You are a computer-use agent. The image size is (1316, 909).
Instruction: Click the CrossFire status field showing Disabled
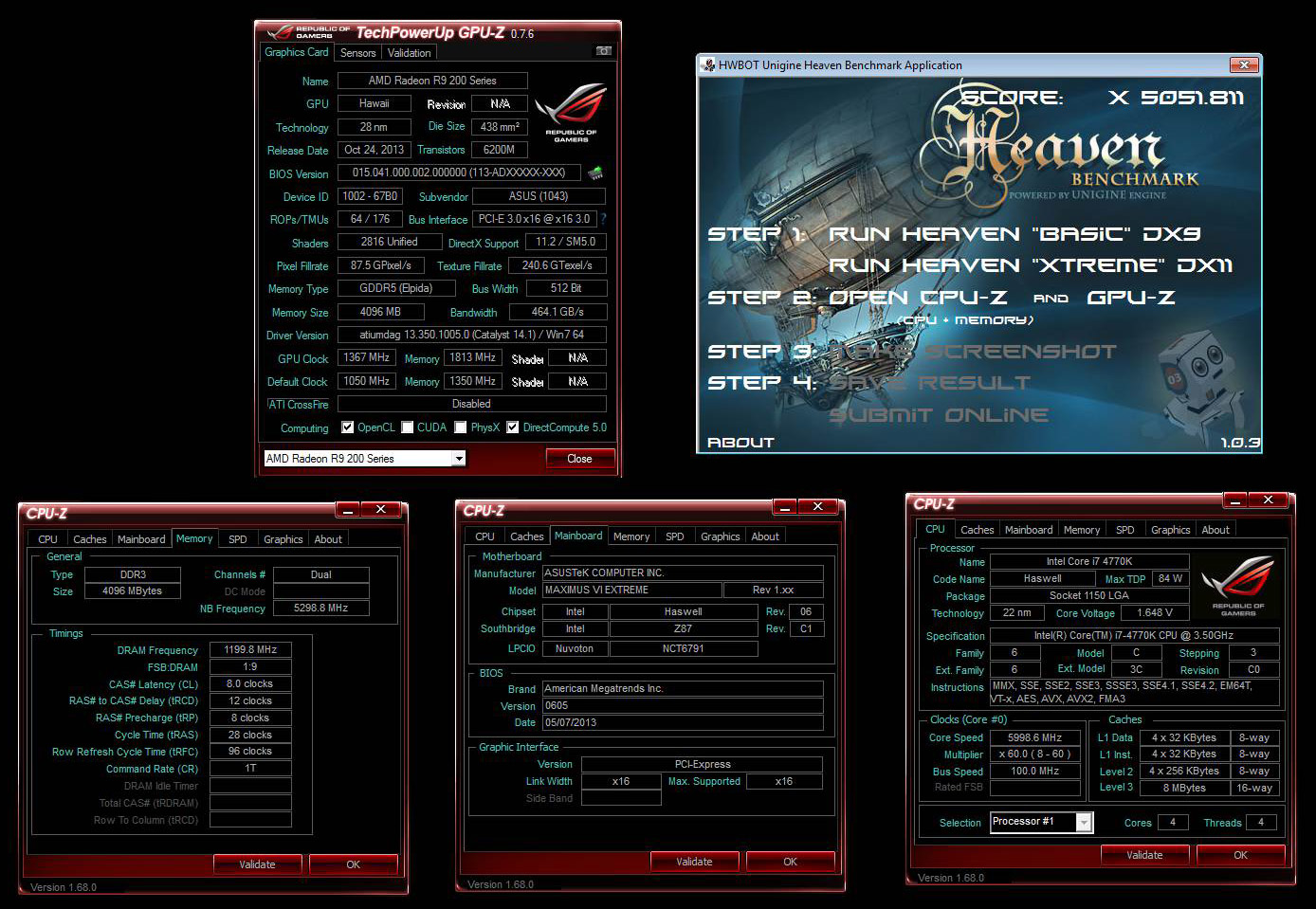471,404
